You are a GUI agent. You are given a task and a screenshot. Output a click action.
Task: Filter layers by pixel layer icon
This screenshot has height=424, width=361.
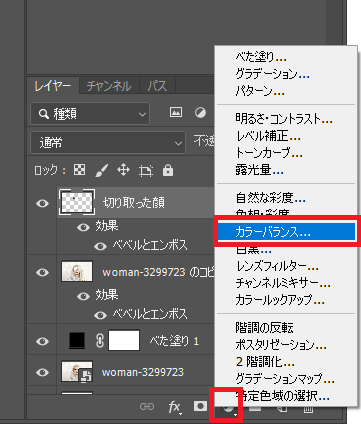(x=176, y=112)
